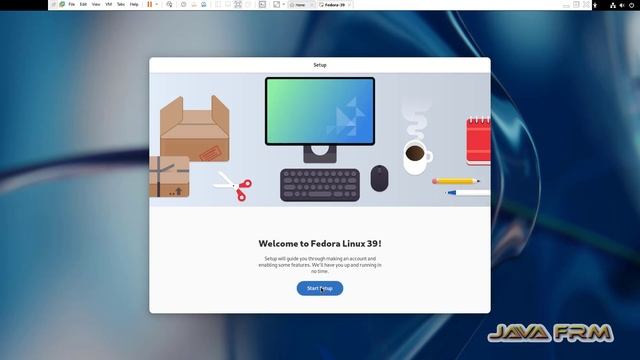Click the Send Ctrl+Alt+Del toolbar icon
The width and height of the screenshot is (640, 360).
169,4
